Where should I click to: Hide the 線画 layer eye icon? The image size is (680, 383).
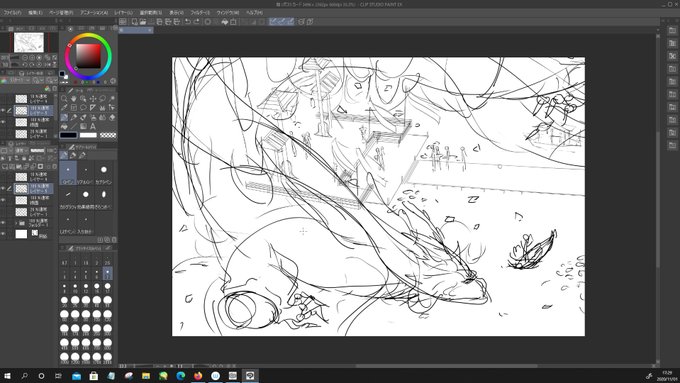point(3,200)
